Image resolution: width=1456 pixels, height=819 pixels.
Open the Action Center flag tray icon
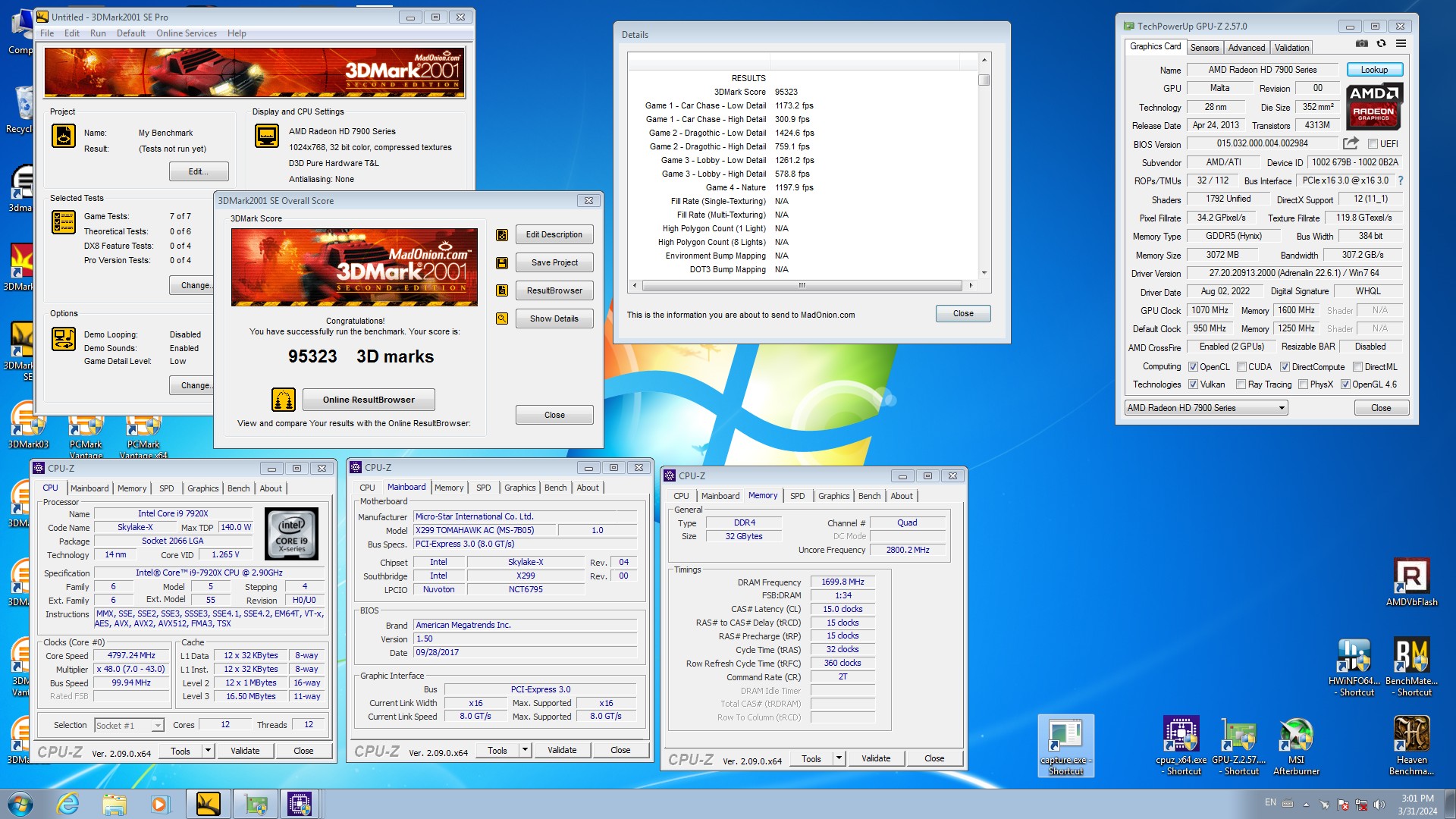point(1343,805)
